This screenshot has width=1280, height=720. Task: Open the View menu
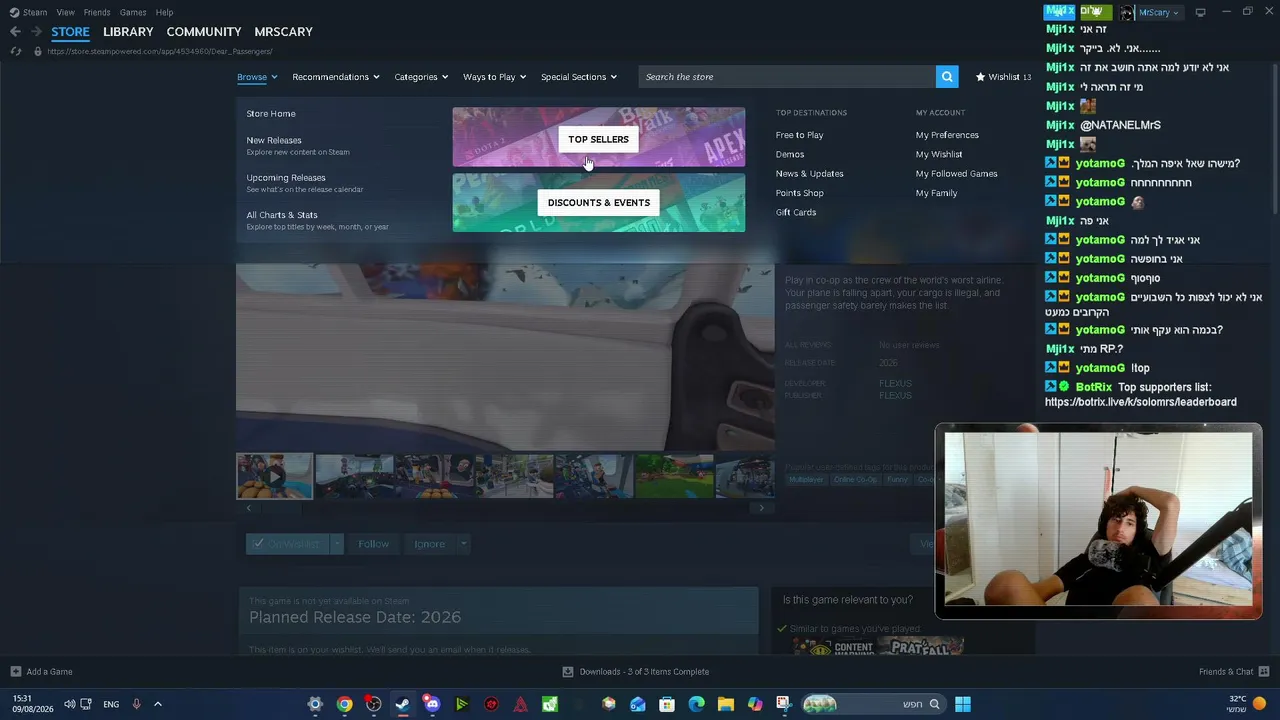coord(65,12)
